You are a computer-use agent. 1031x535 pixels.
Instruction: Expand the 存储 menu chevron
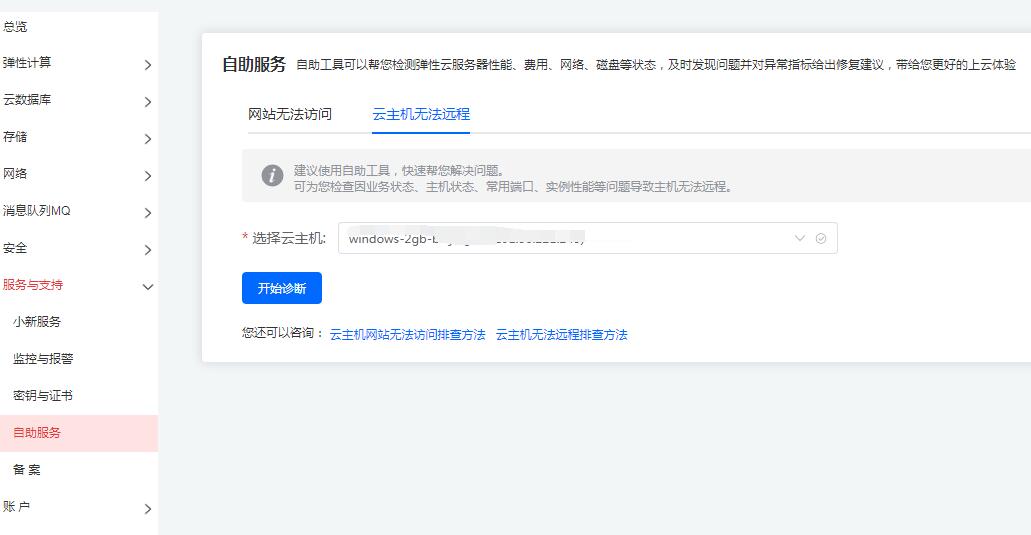click(148, 139)
